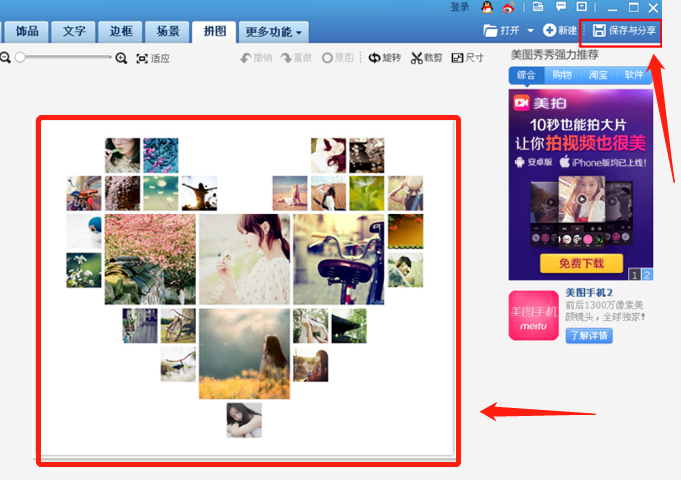
Task: Click the Free Download (免费下载) button
Action: click(x=581, y=264)
